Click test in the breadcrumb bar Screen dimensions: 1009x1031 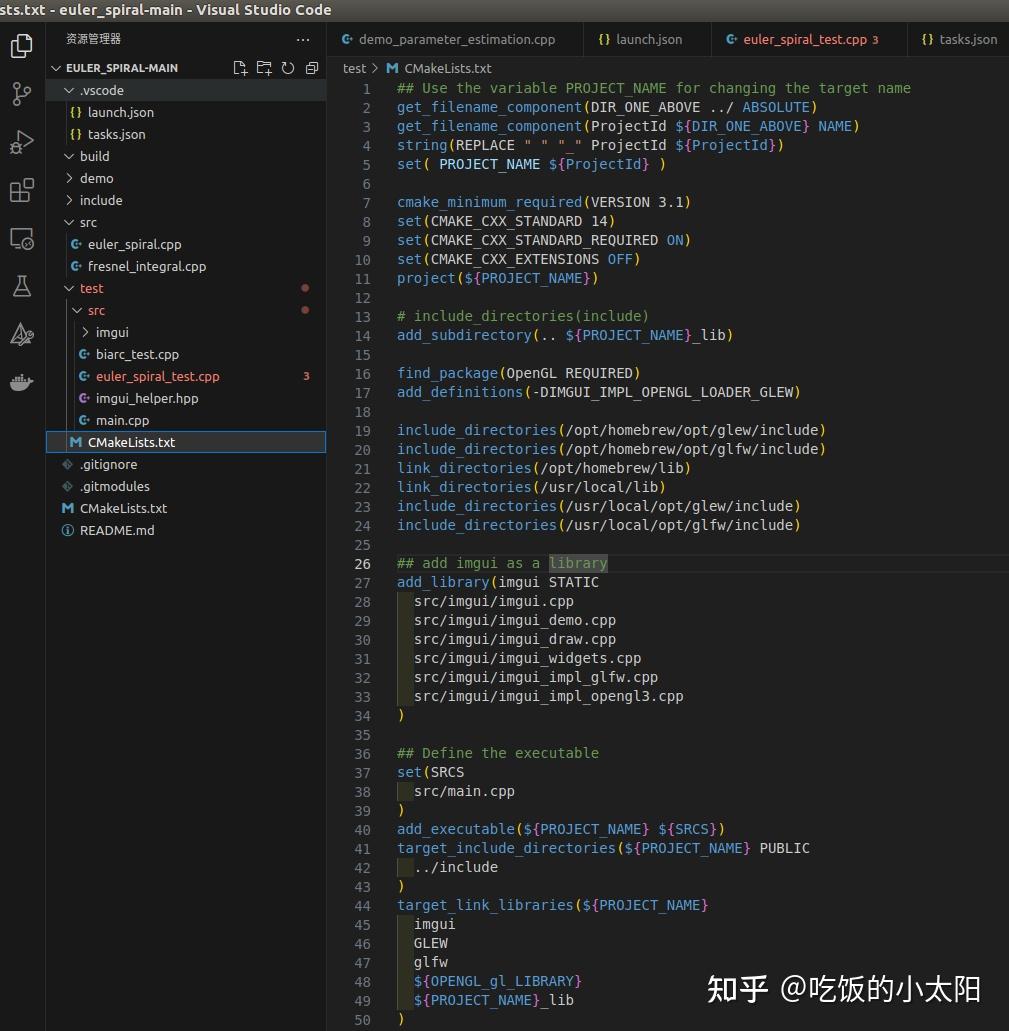tap(353, 68)
